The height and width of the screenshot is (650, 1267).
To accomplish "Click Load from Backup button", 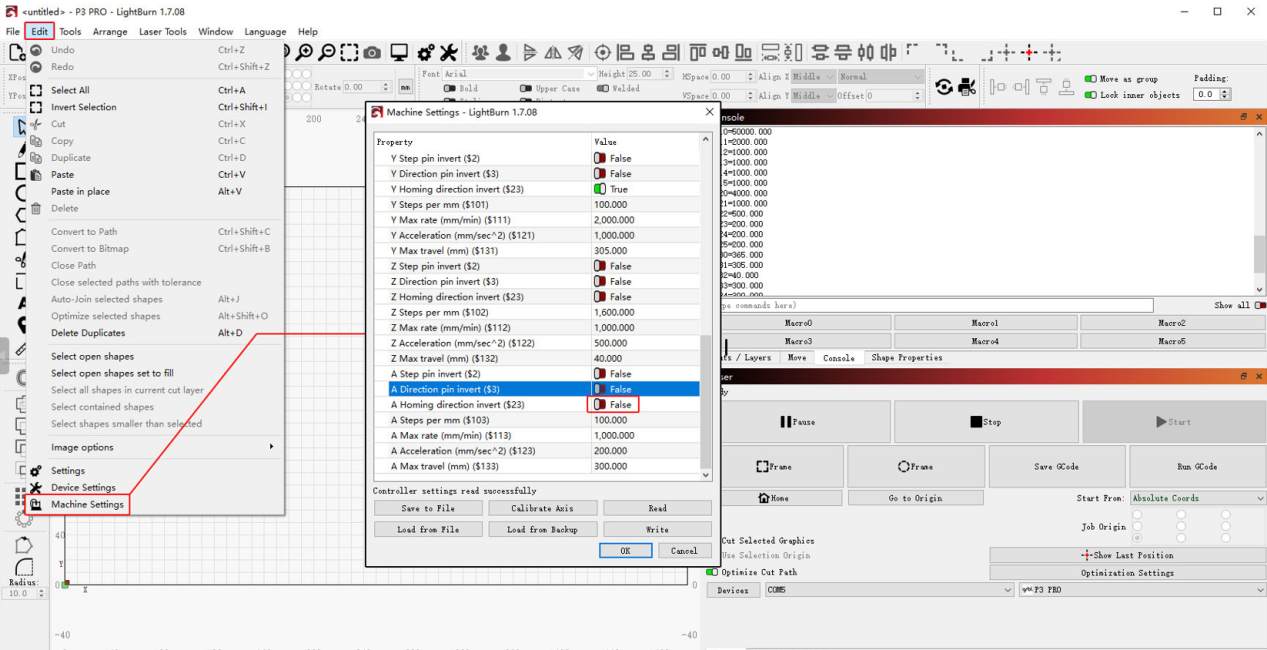I will tap(543, 529).
